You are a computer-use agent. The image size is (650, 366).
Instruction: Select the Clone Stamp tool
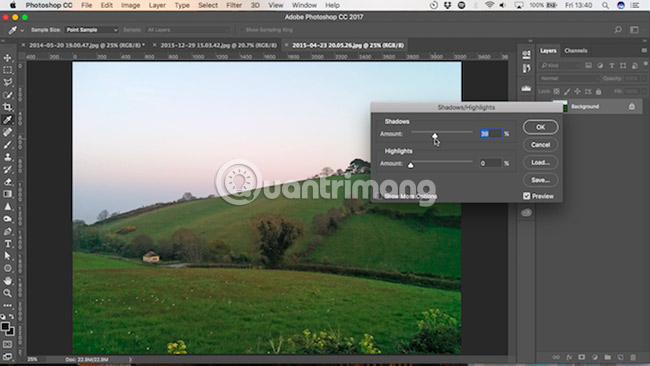7,157
